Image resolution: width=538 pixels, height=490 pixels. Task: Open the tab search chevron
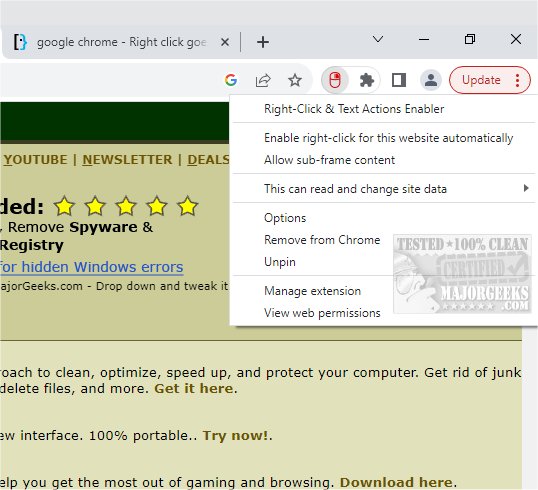coord(378,39)
